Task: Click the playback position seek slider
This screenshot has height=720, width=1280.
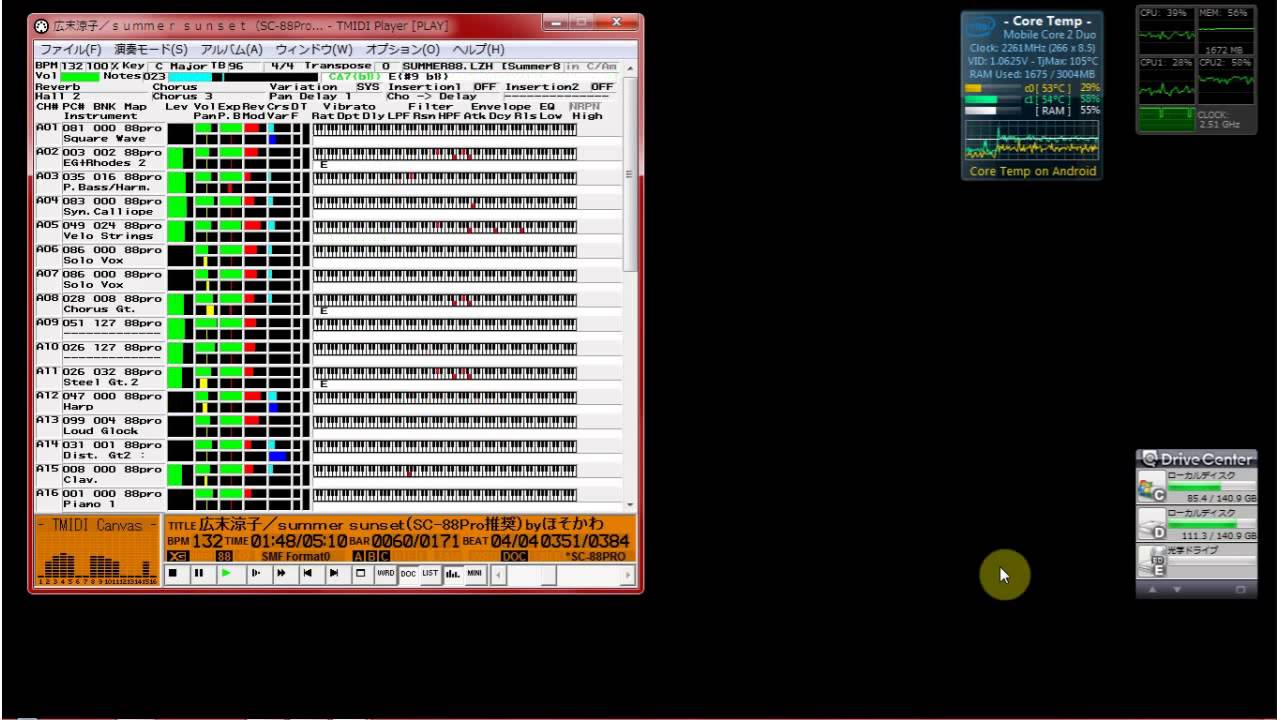Action: tap(562, 575)
